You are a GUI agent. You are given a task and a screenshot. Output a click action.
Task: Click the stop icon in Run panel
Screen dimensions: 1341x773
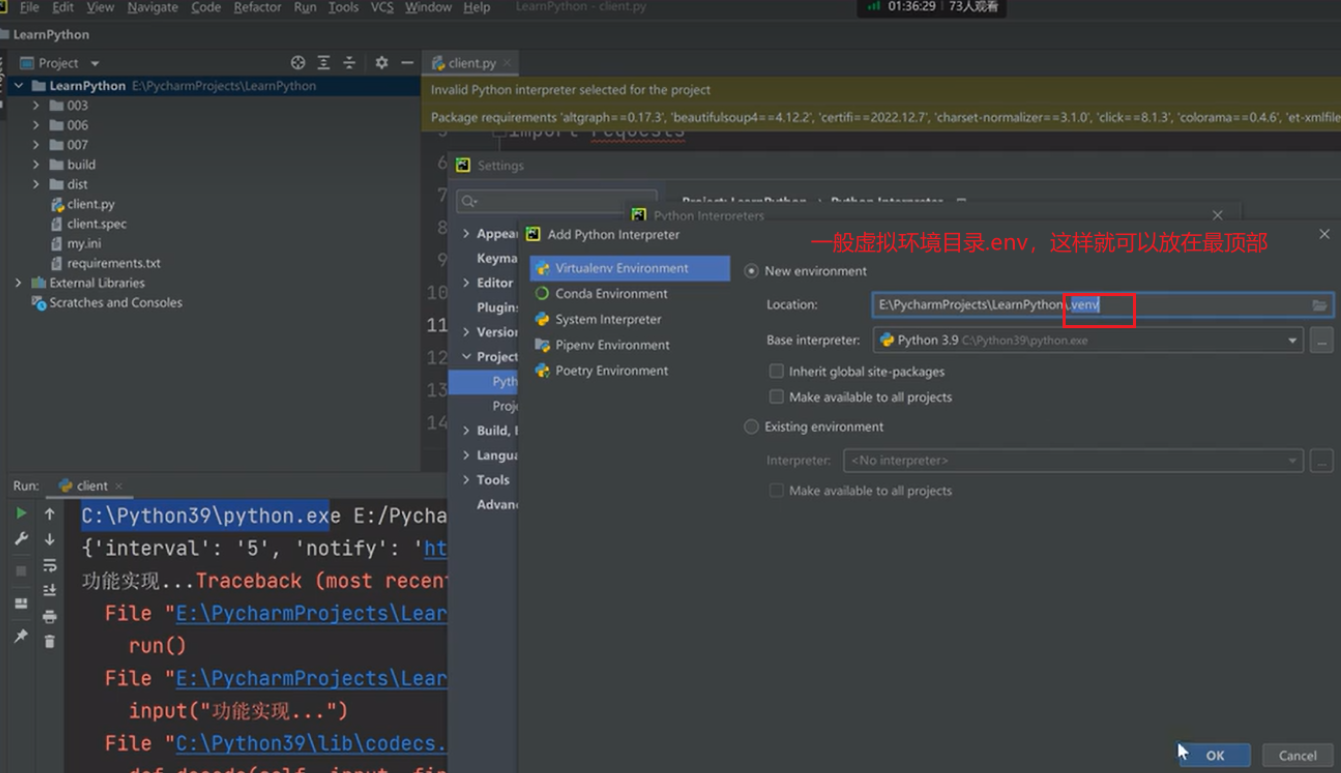click(x=21, y=571)
